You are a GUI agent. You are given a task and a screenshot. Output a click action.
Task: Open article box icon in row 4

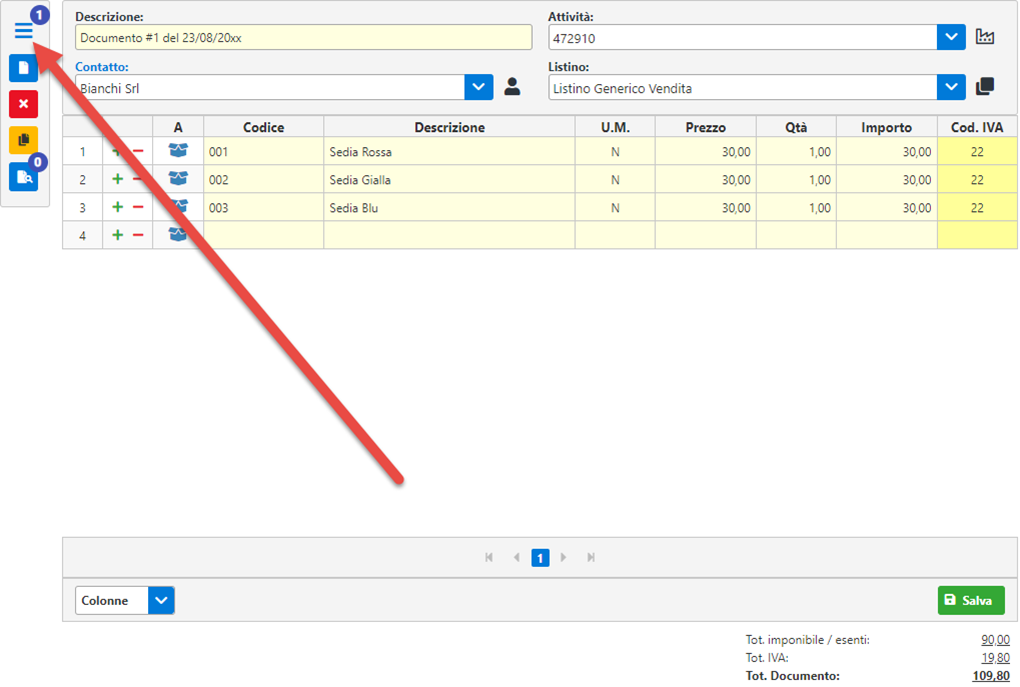tap(178, 234)
